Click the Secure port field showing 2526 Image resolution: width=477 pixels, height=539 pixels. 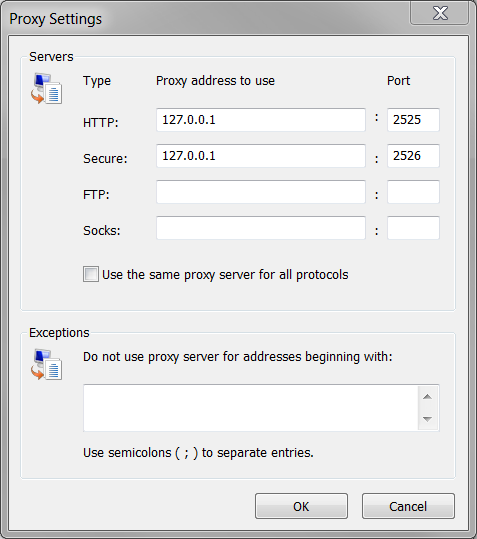413,156
